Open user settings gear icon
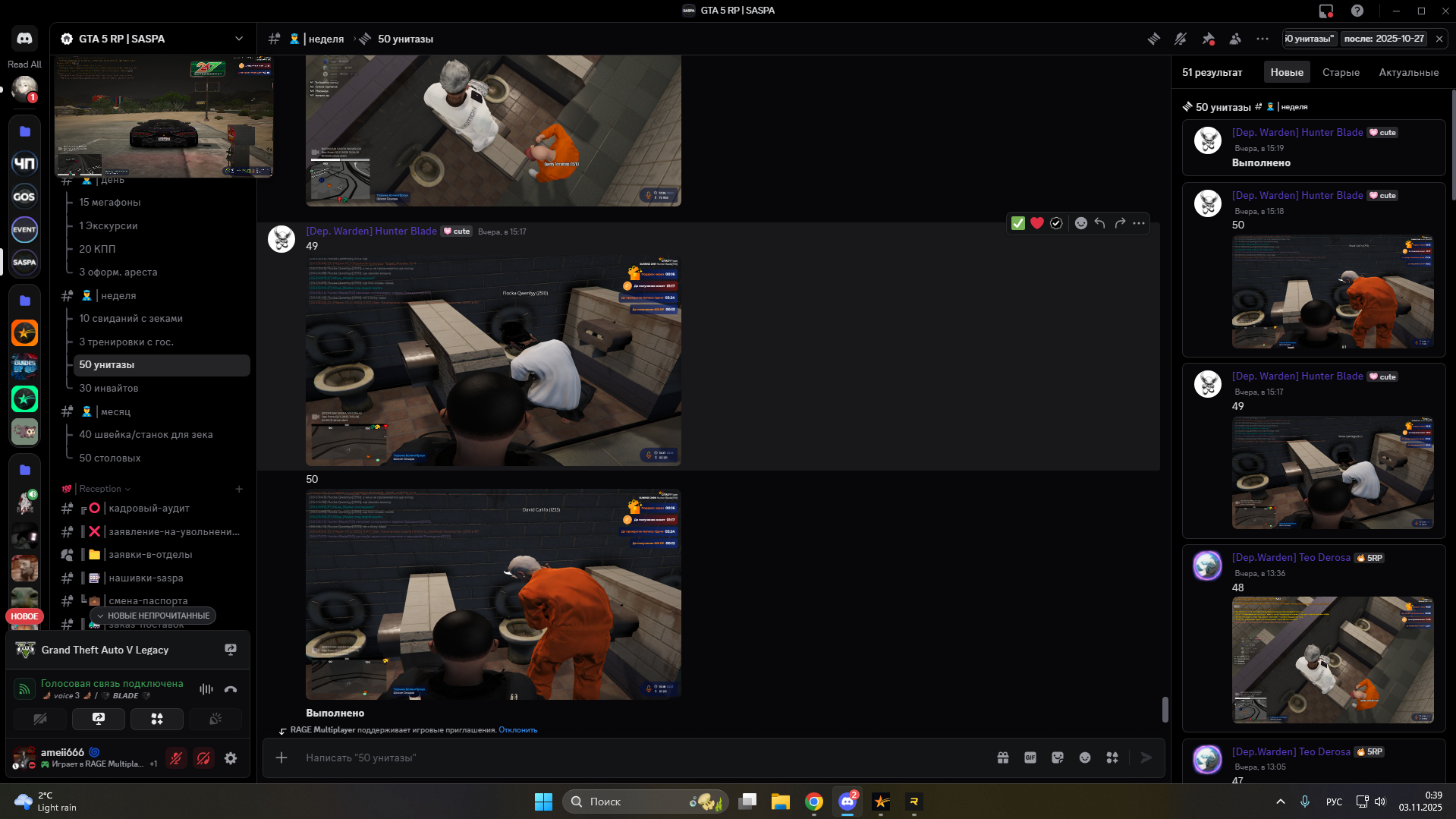The image size is (1456, 819). (231, 758)
